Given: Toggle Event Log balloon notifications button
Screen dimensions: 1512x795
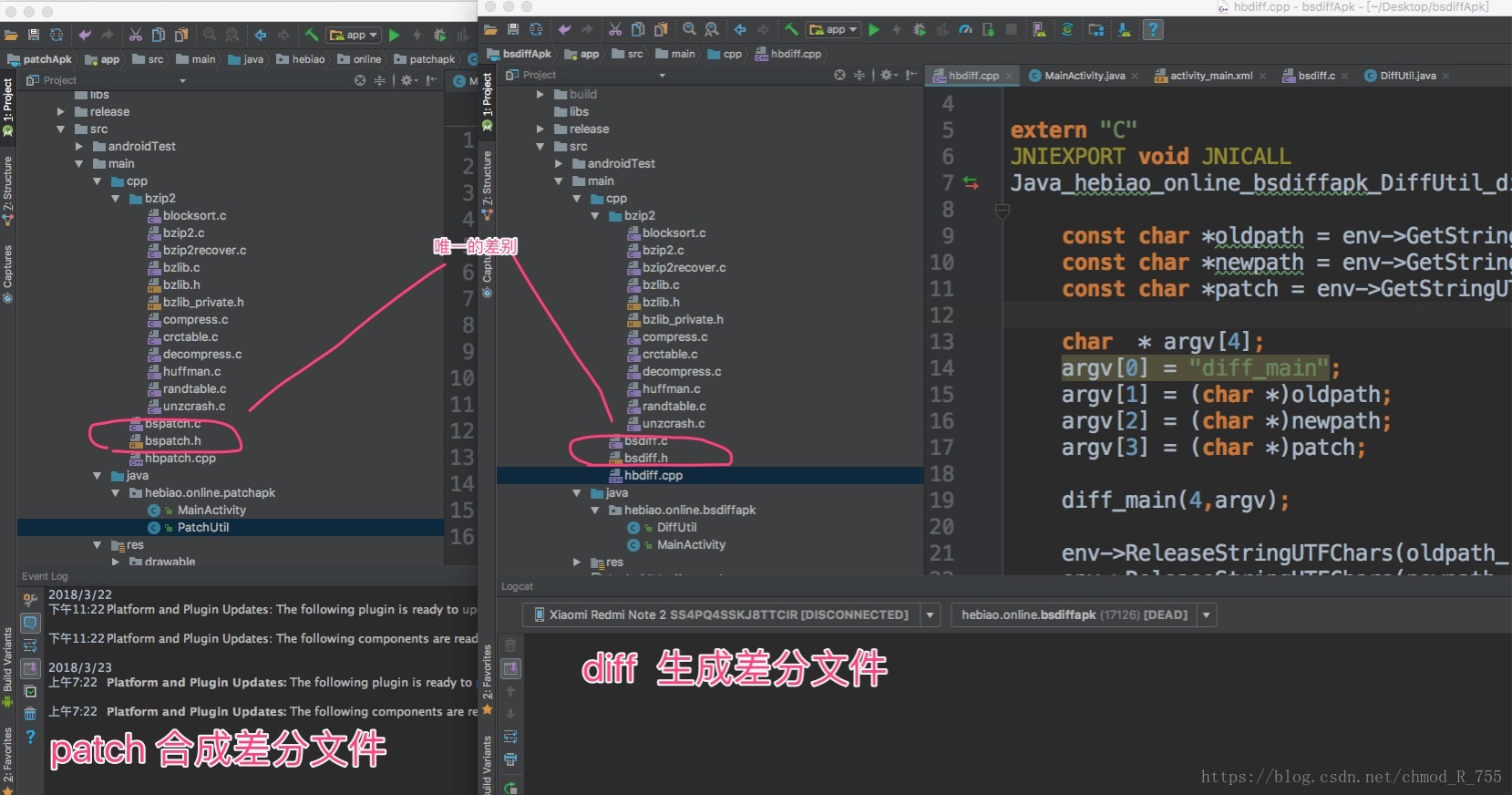Looking at the screenshot, I should [30, 623].
